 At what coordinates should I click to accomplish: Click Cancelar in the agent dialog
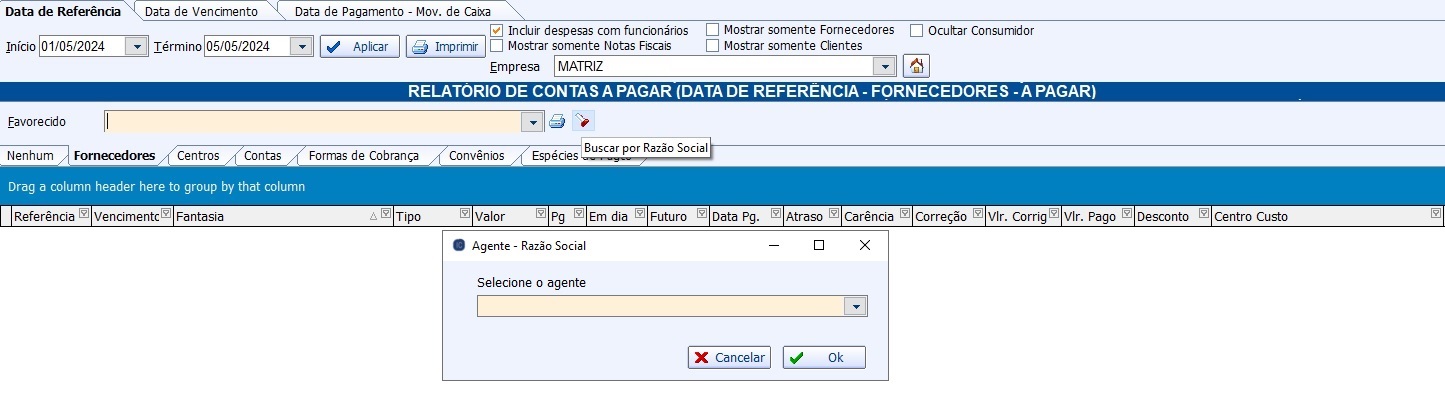point(729,358)
